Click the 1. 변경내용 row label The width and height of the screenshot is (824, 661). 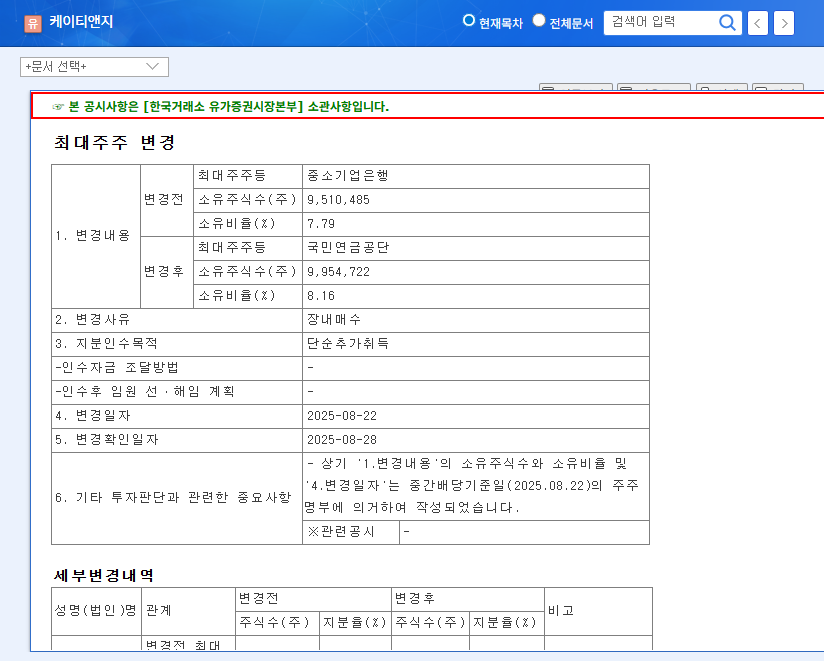click(x=92, y=235)
